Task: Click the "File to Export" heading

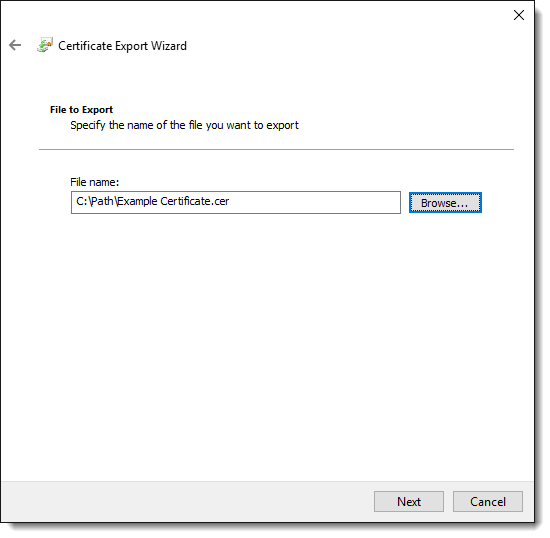Action: click(81, 110)
